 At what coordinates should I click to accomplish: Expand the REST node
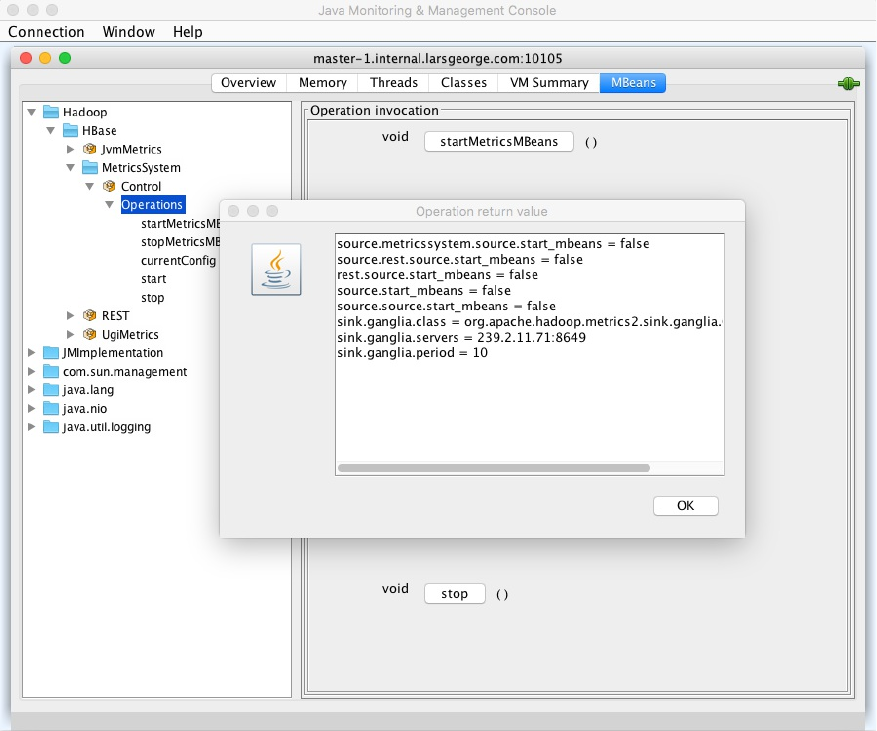point(70,315)
